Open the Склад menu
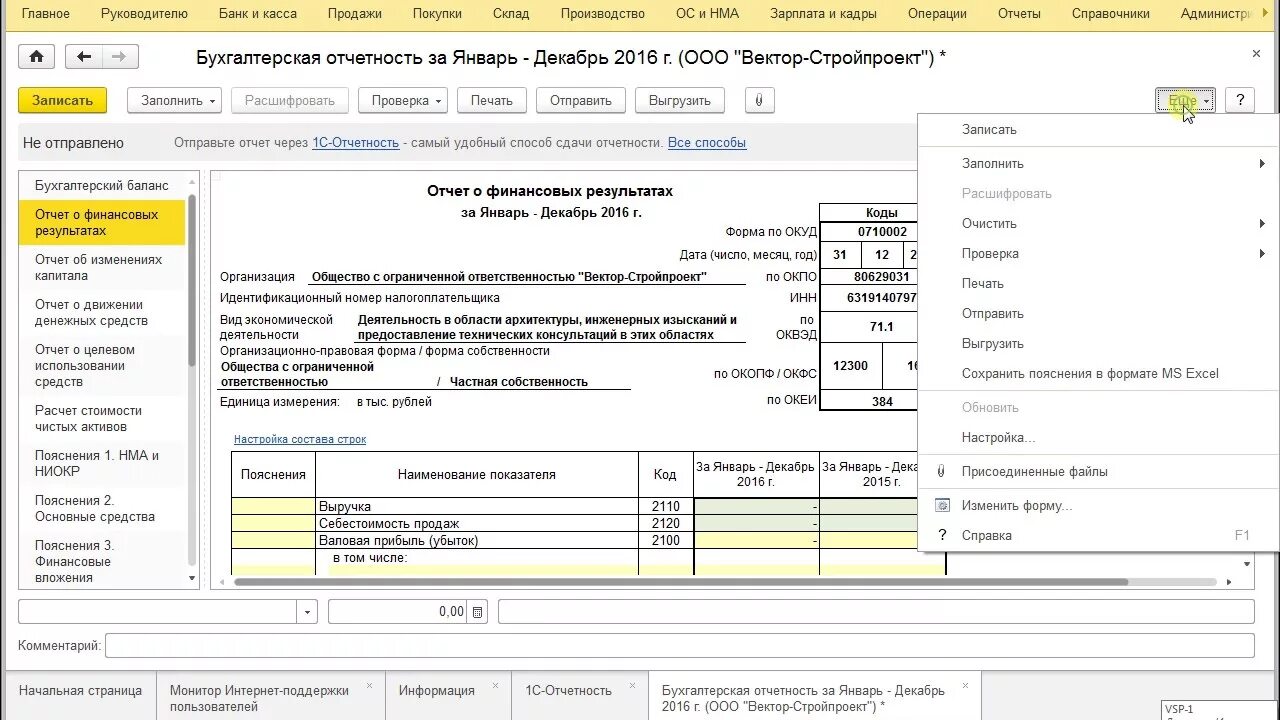This screenshot has height=720, width=1280. pos(511,14)
